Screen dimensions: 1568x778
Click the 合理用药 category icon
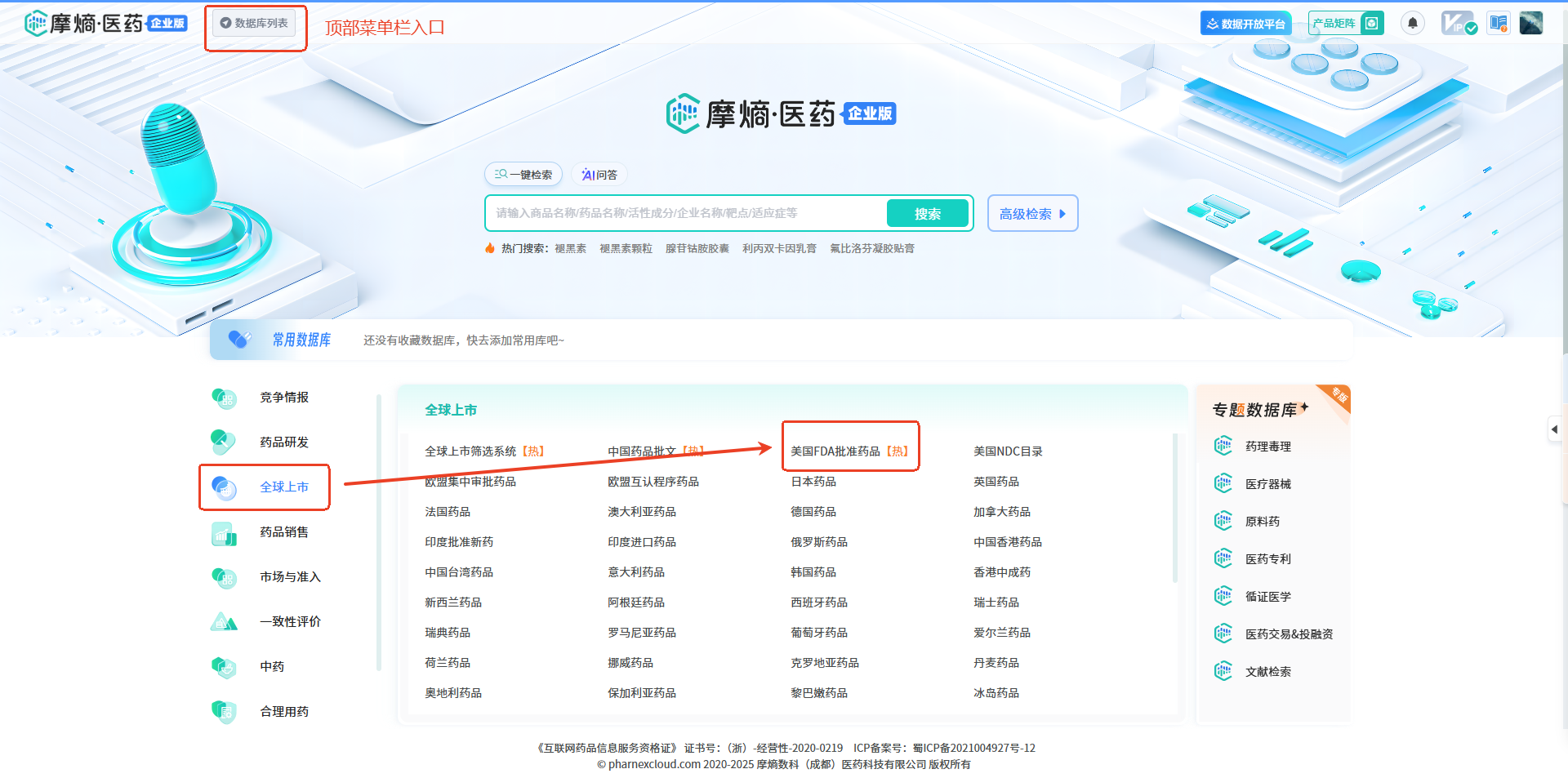(224, 712)
